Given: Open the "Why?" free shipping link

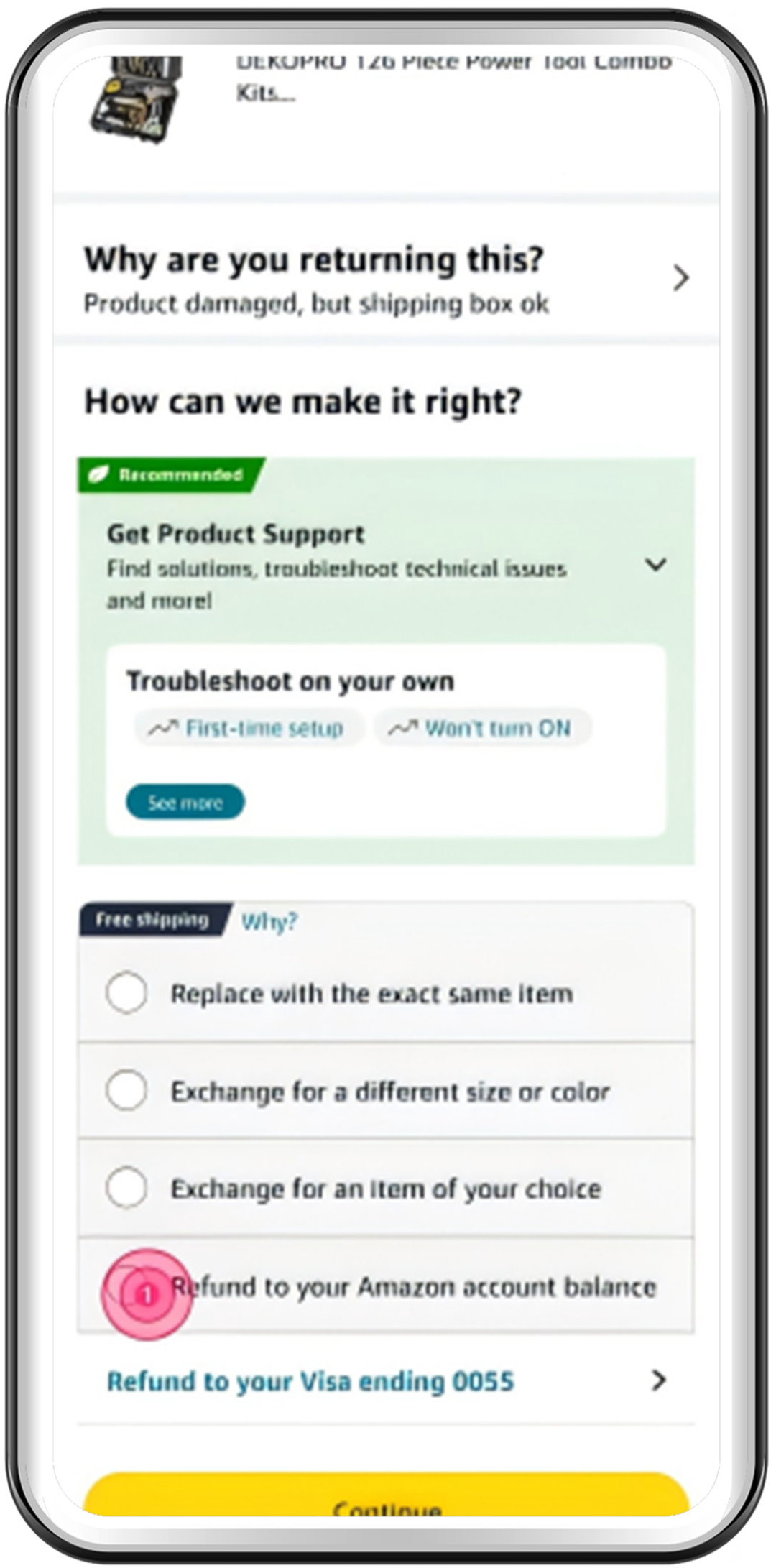Looking at the screenshot, I should tap(269, 921).
